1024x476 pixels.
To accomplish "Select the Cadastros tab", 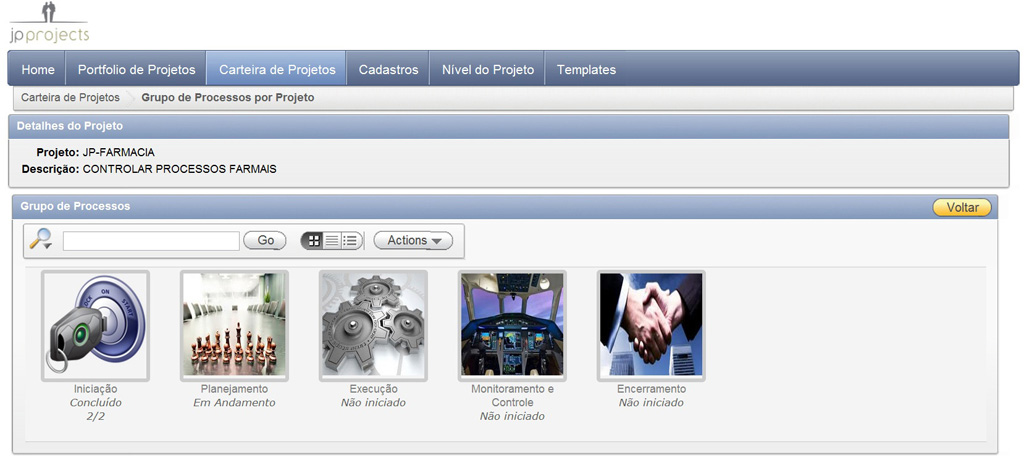I will click(x=389, y=69).
